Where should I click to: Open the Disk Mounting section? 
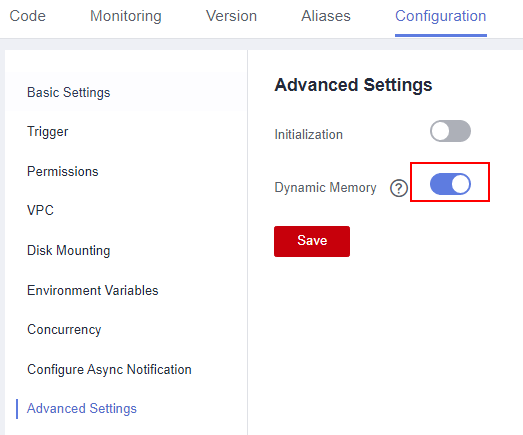(x=68, y=251)
